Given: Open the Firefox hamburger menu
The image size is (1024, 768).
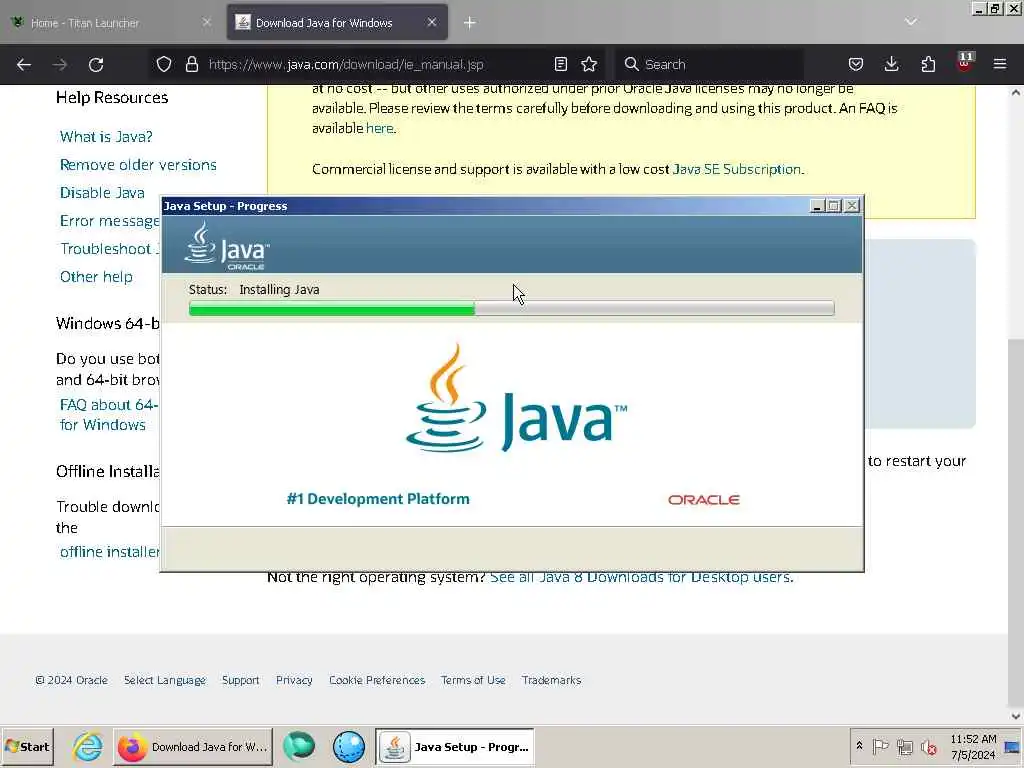Looking at the screenshot, I should 1000,64.
